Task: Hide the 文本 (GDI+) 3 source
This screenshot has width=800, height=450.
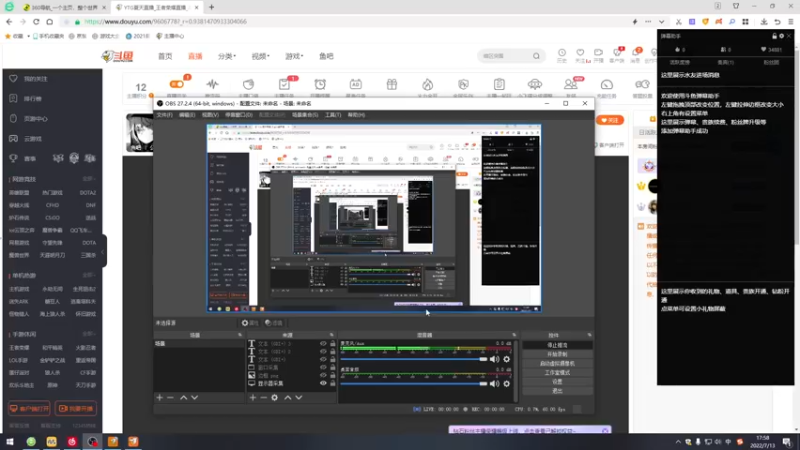Action: [x=323, y=344]
